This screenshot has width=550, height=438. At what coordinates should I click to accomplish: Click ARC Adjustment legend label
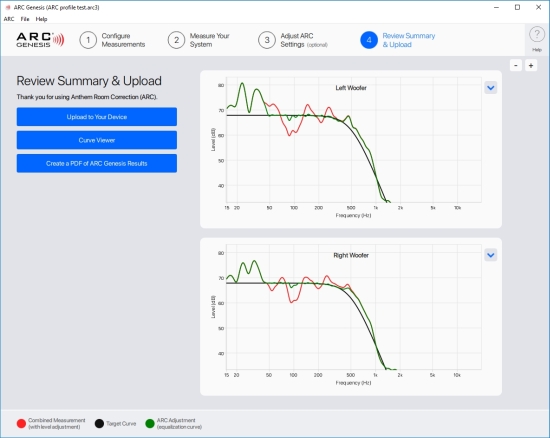point(179,423)
